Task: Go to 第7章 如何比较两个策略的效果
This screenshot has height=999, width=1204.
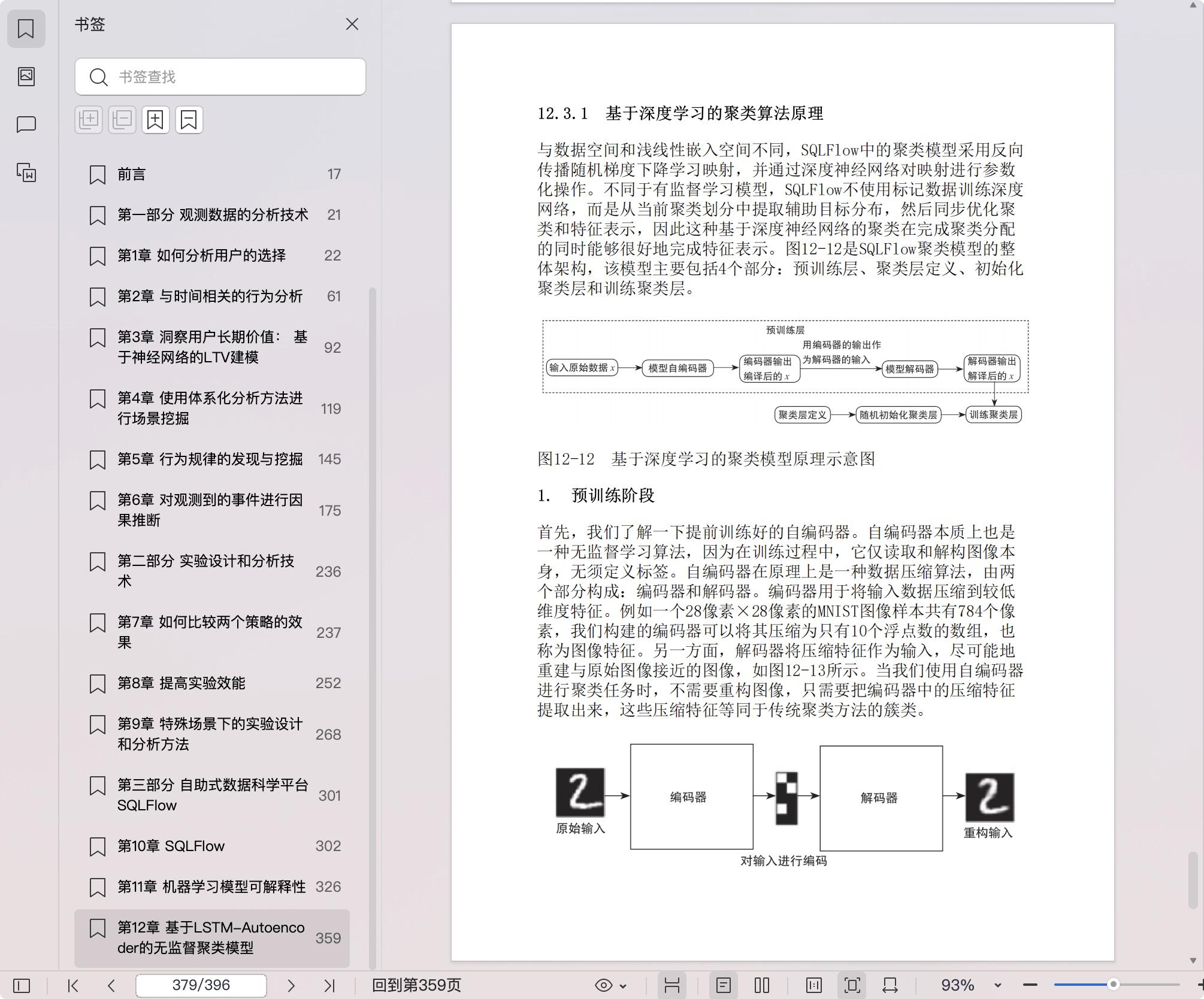Action: pos(212,632)
